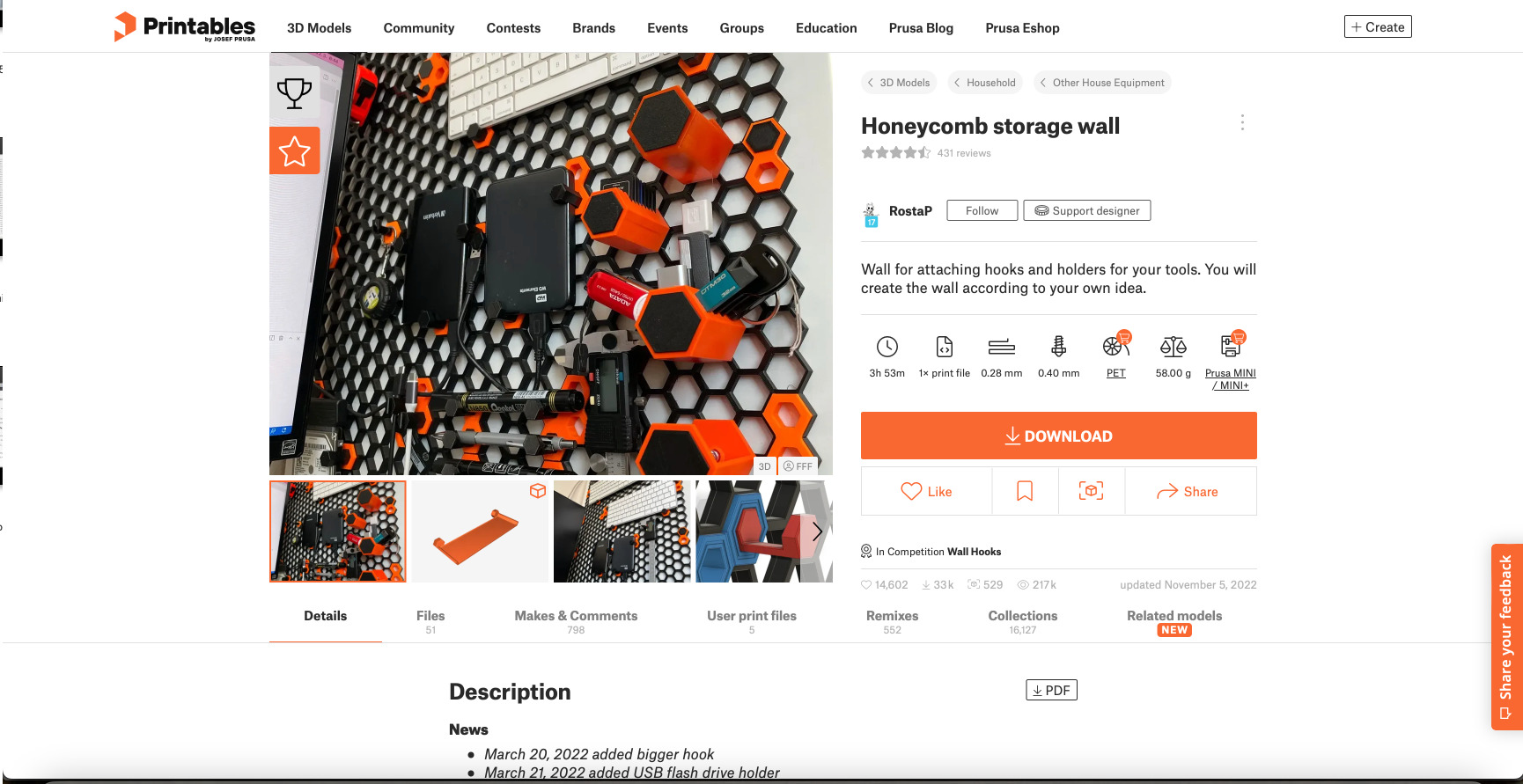Open the 3D Models navigation menu
The height and width of the screenshot is (784, 1523).
tap(319, 28)
